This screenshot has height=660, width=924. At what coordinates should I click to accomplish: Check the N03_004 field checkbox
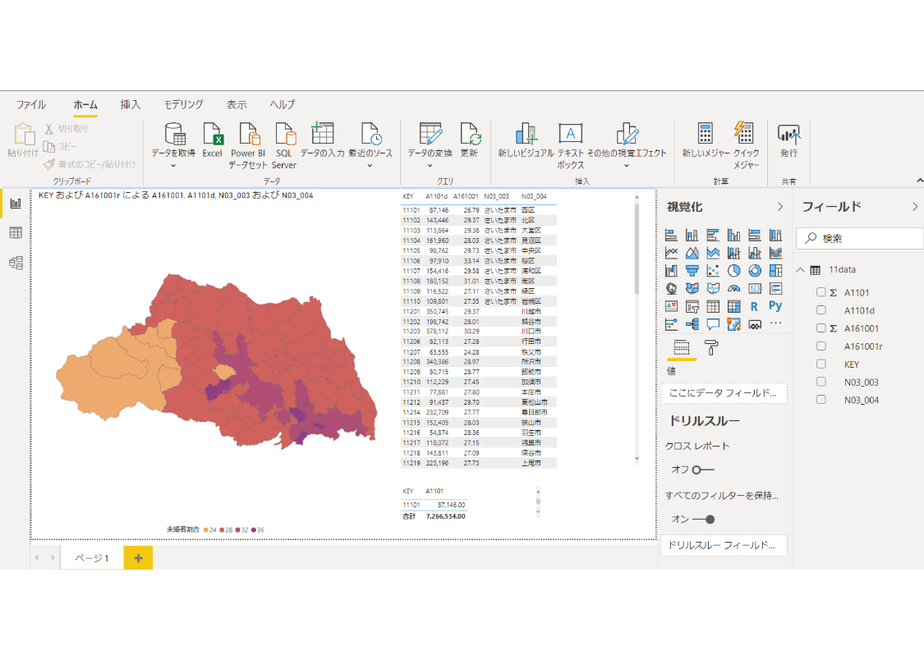(821, 400)
